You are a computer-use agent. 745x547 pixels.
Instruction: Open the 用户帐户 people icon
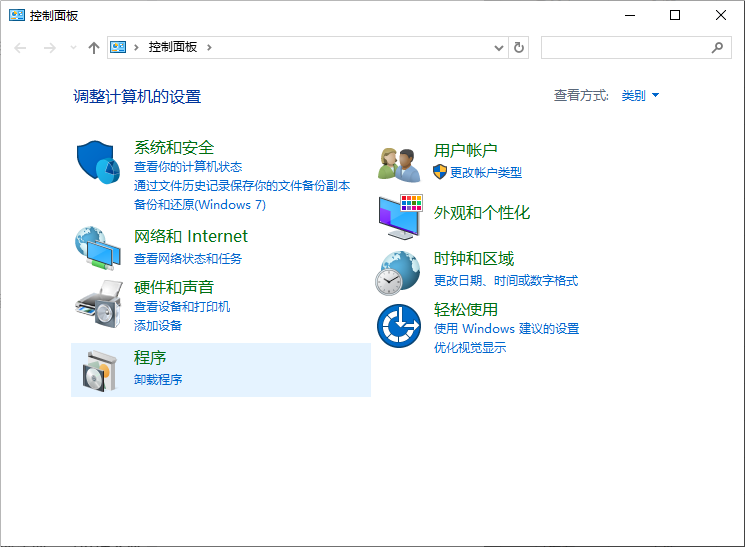coord(399,164)
